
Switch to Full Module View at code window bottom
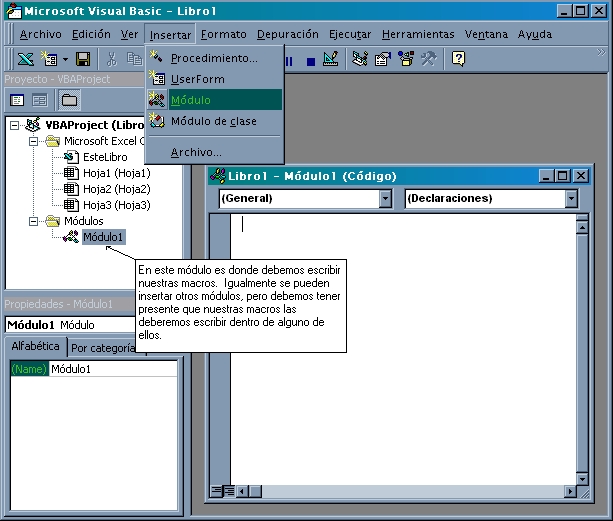[228, 490]
